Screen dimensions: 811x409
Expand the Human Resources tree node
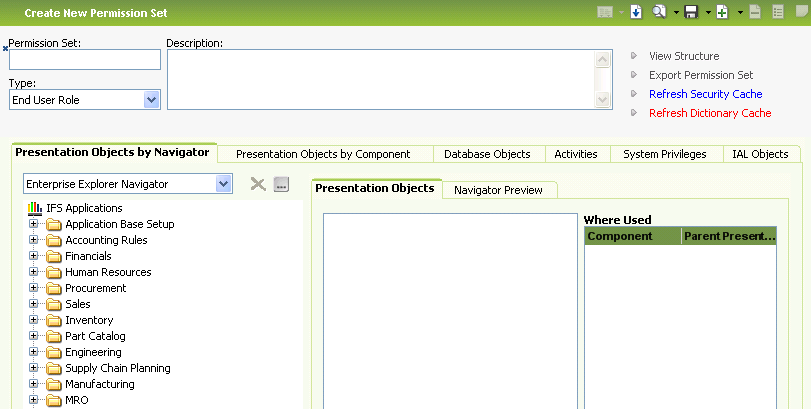tap(34, 272)
